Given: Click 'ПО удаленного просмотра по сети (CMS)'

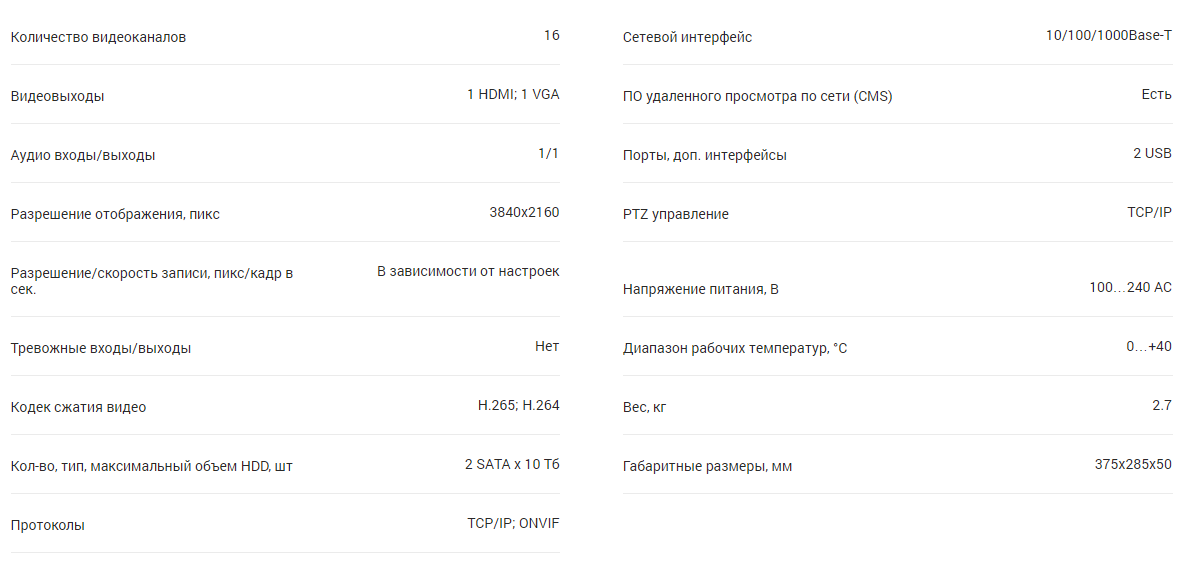Looking at the screenshot, I should (758, 96).
